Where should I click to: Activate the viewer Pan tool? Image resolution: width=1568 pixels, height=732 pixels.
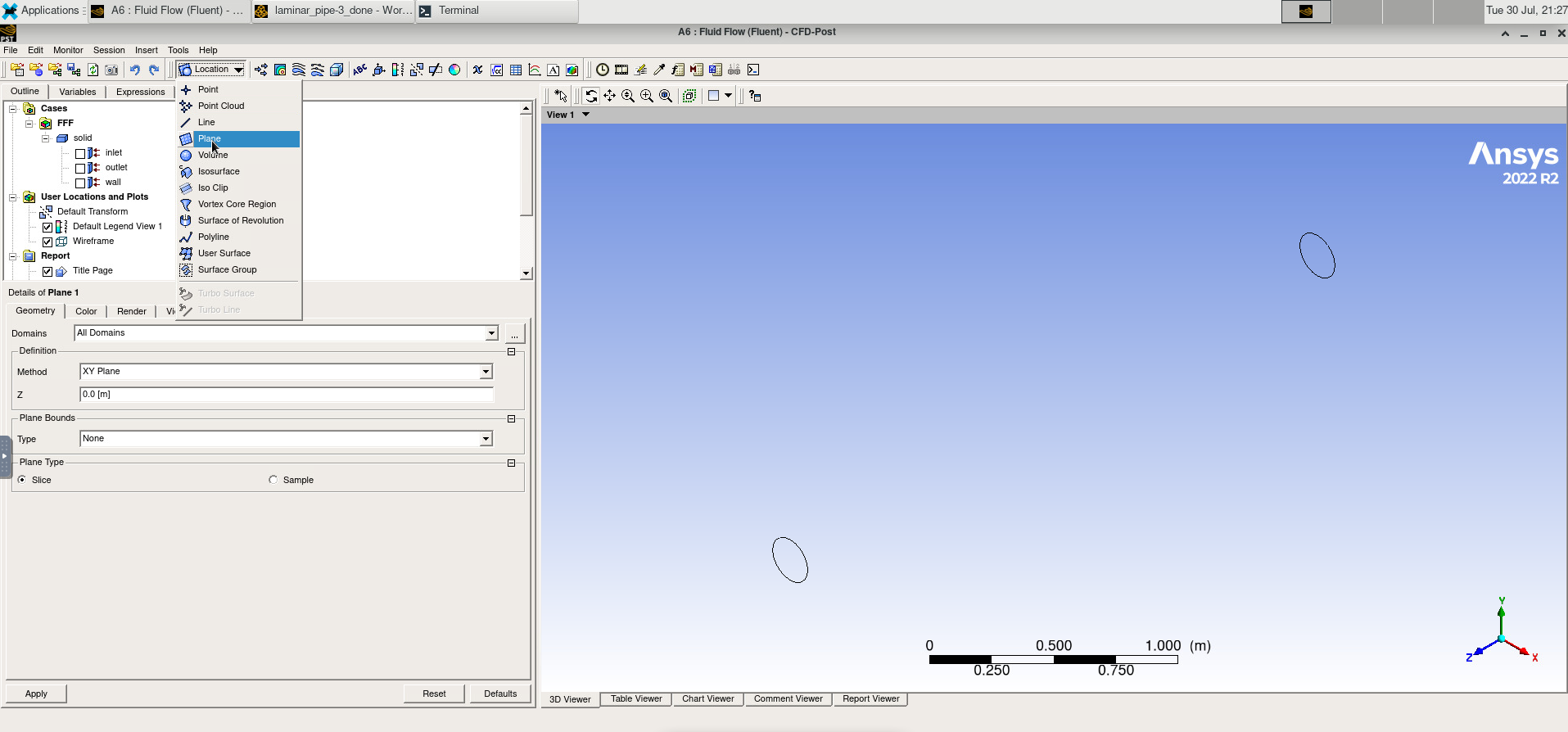click(610, 96)
